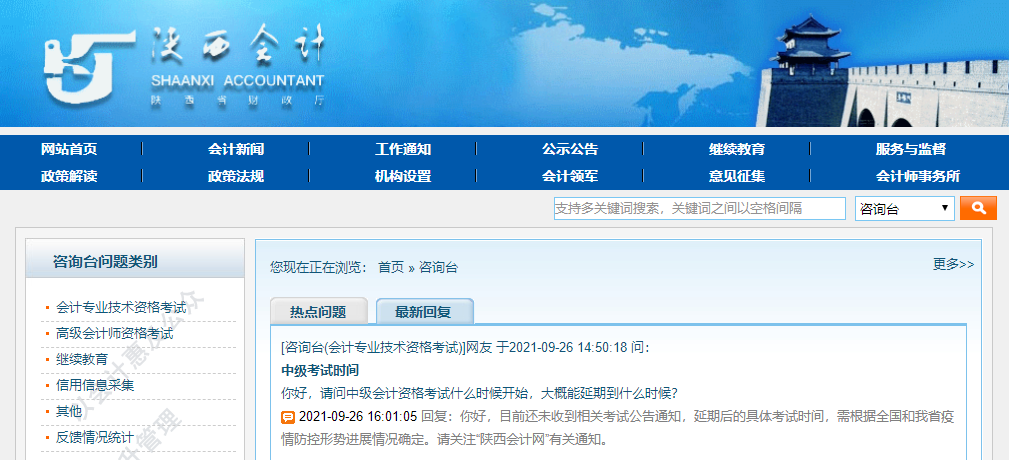Navigate to 服务与监督
1009x460 pixels.
[x=910, y=149]
